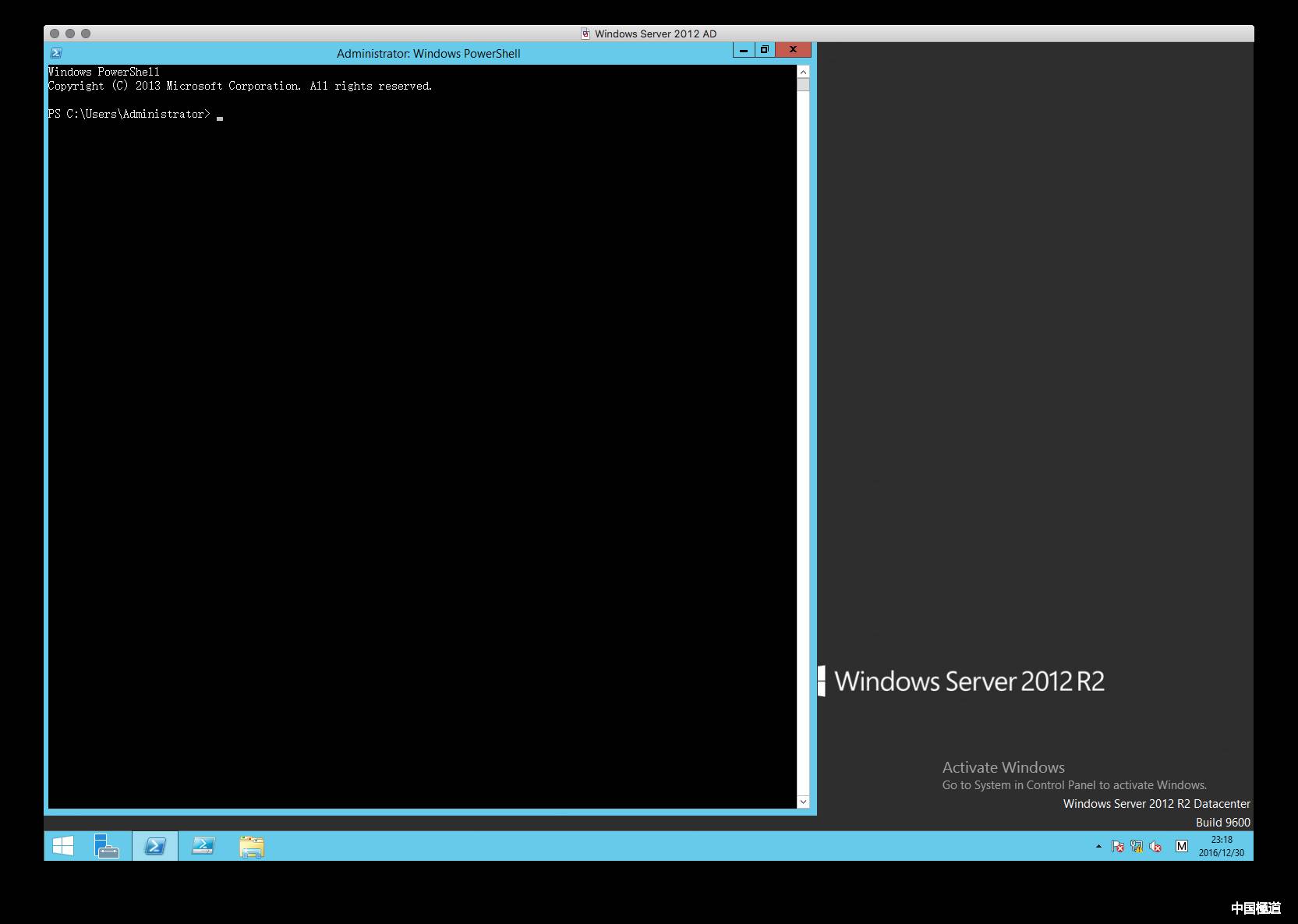
Task: Click the Windows Server 2012 AD document icon
Action: tap(585, 34)
